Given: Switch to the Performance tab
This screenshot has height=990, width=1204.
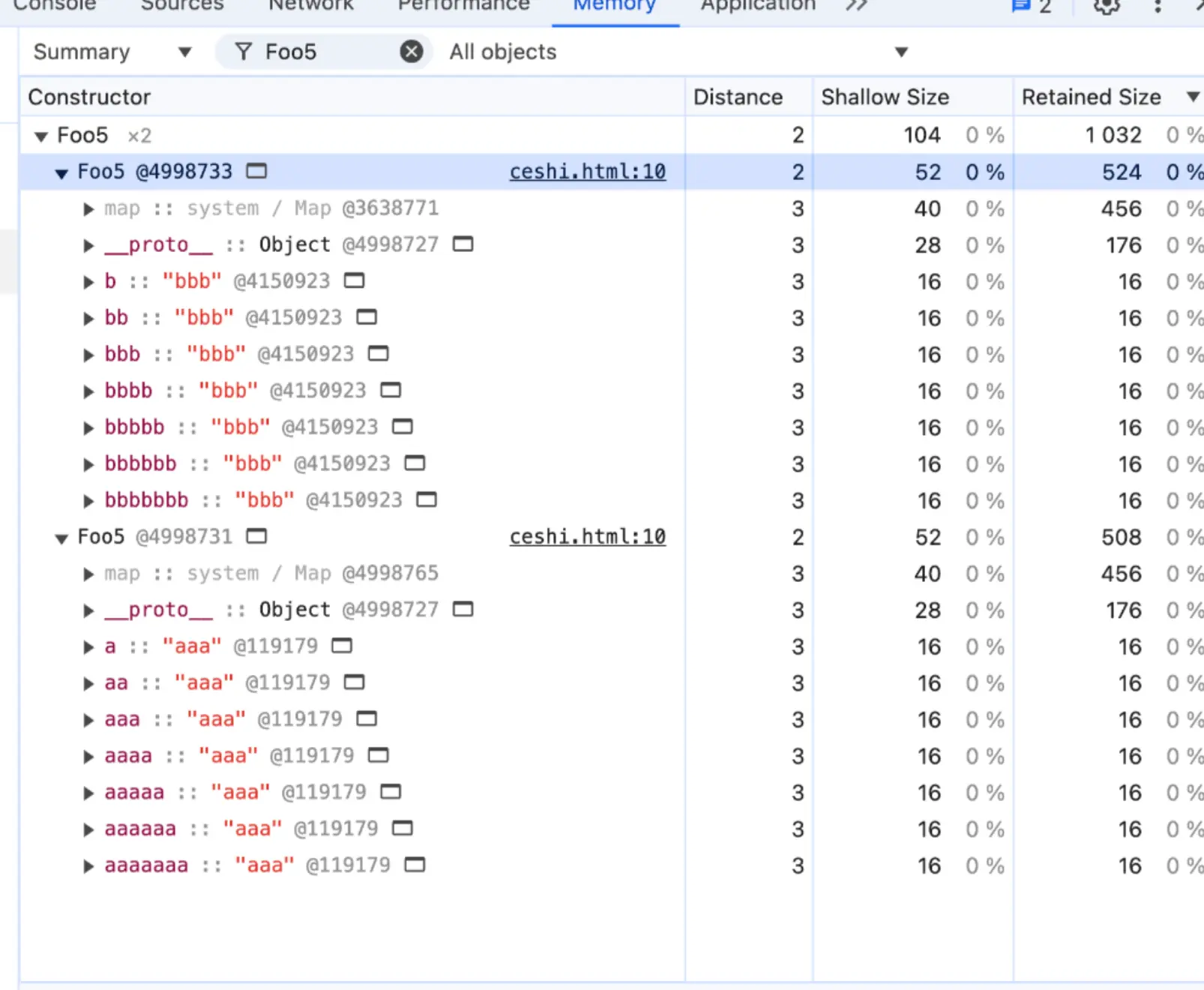Looking at the screenshot, I should pyautogui.click(x=463, y=7).
